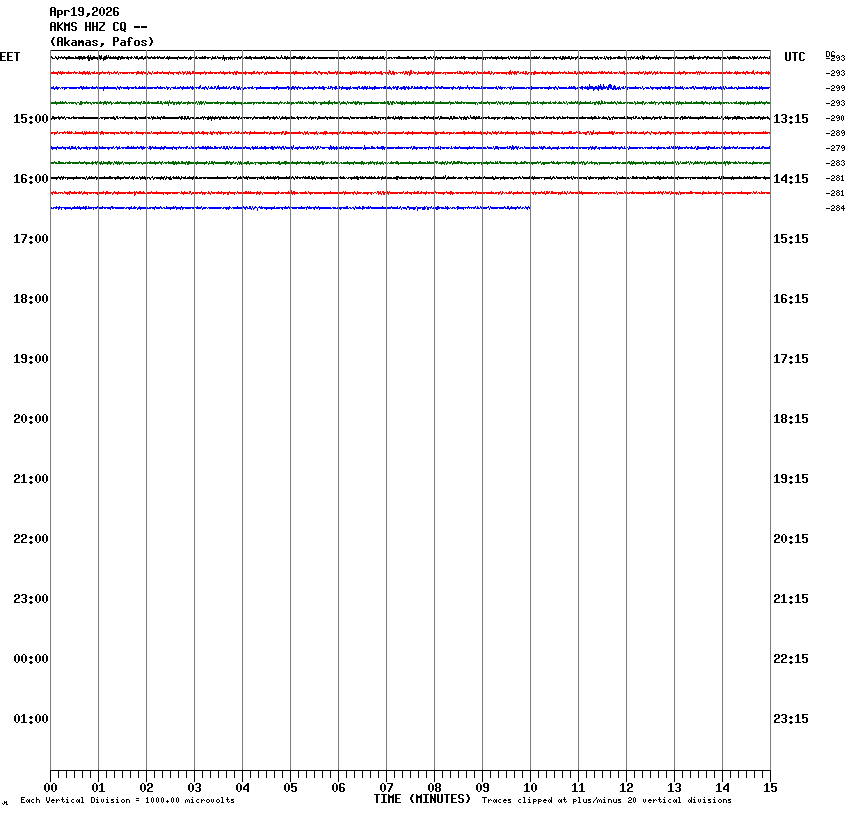Click the Apr19,2026 date label
Image resolution: width=850 pixels, height=814 pixels.
click(x=84, y=12)
